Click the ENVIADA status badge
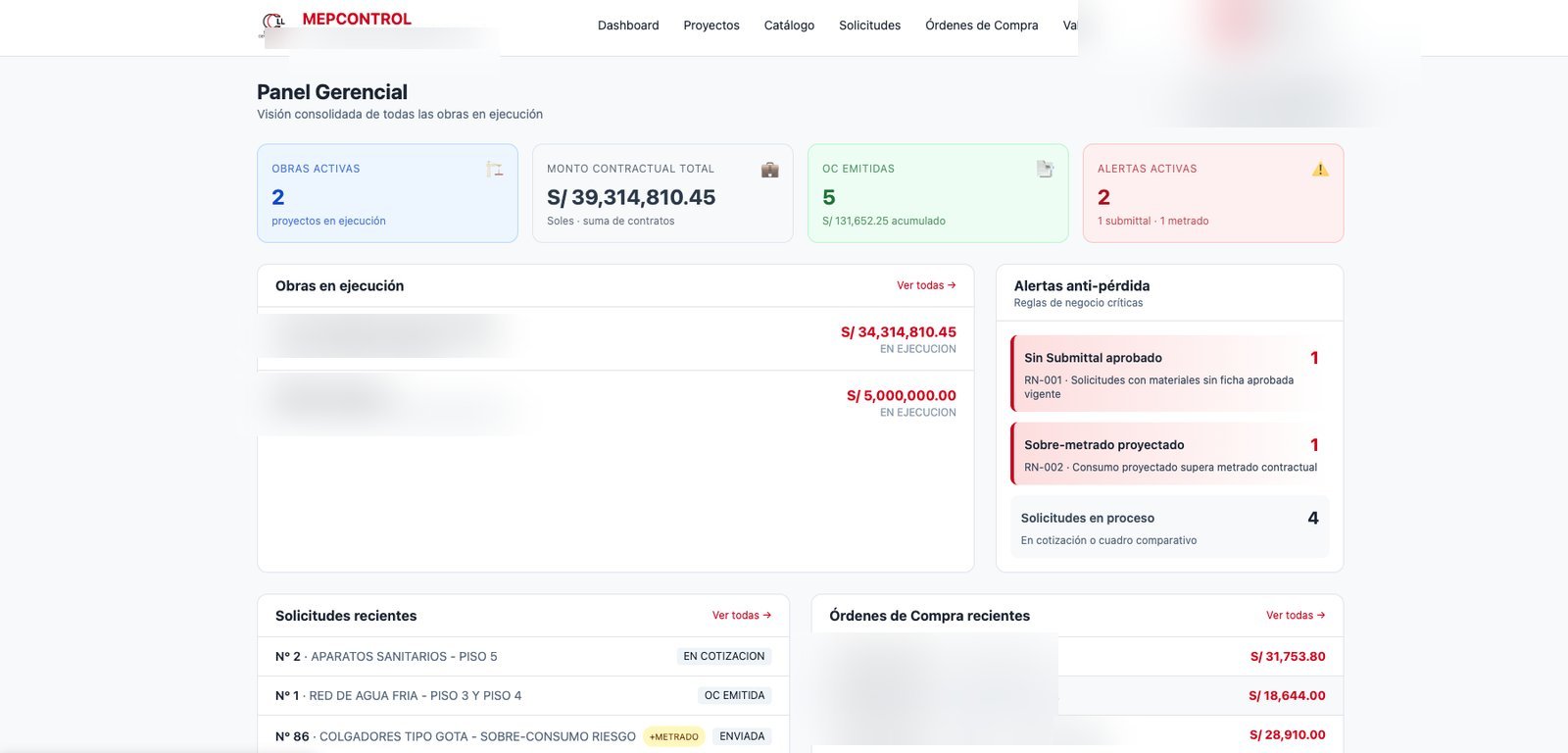 click(742, 736)
